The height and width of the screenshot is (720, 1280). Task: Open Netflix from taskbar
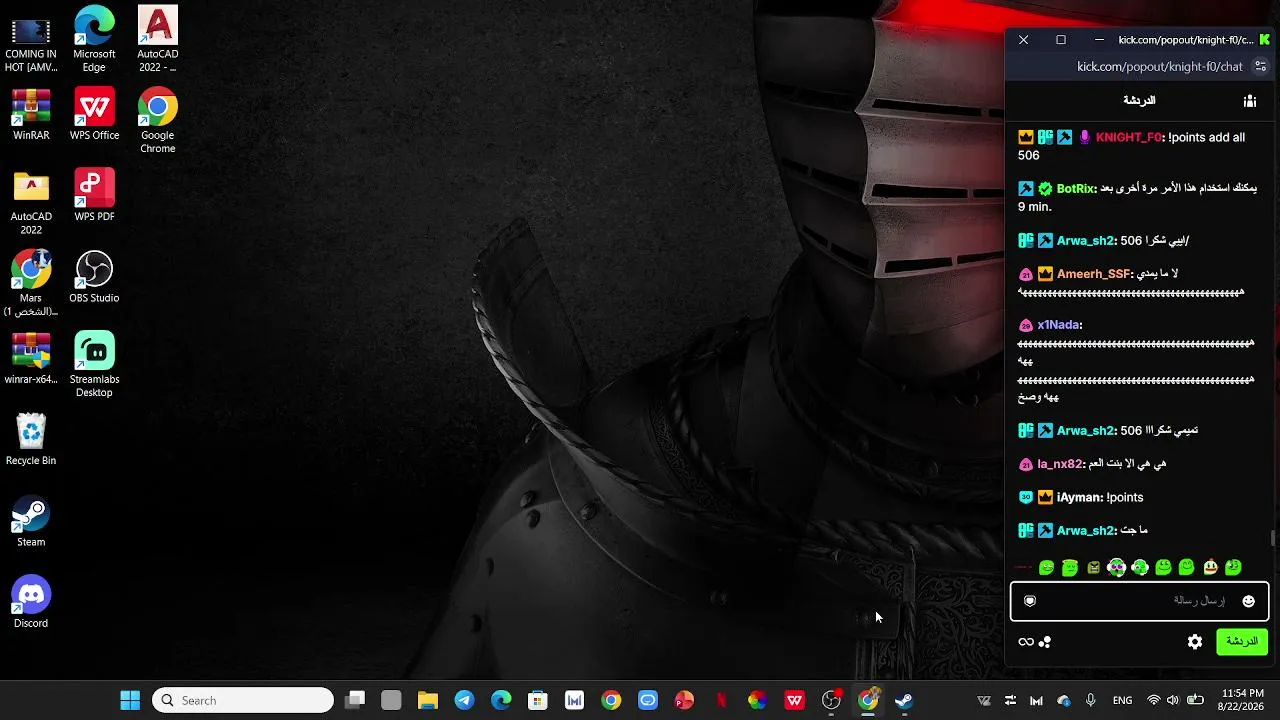(721, 700)
